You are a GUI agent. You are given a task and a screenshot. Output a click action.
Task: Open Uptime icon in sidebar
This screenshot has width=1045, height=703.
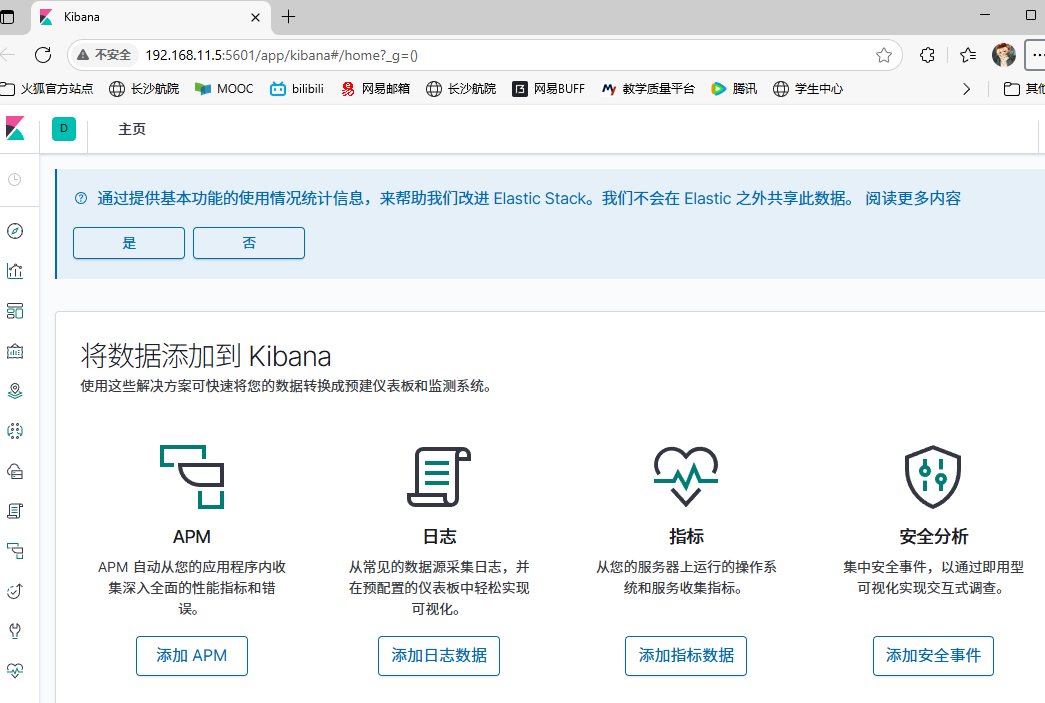click(15, 591)
